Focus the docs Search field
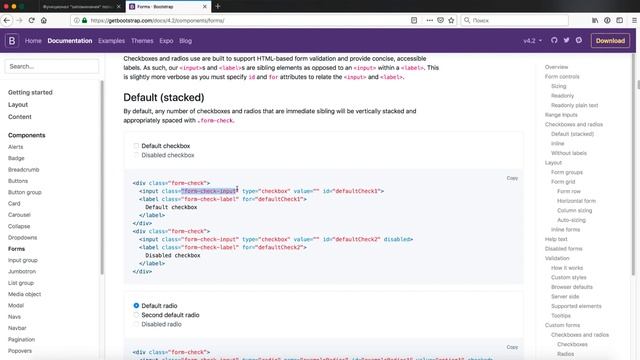This screenshot has width=640, height=360. (x=51, y=66)
